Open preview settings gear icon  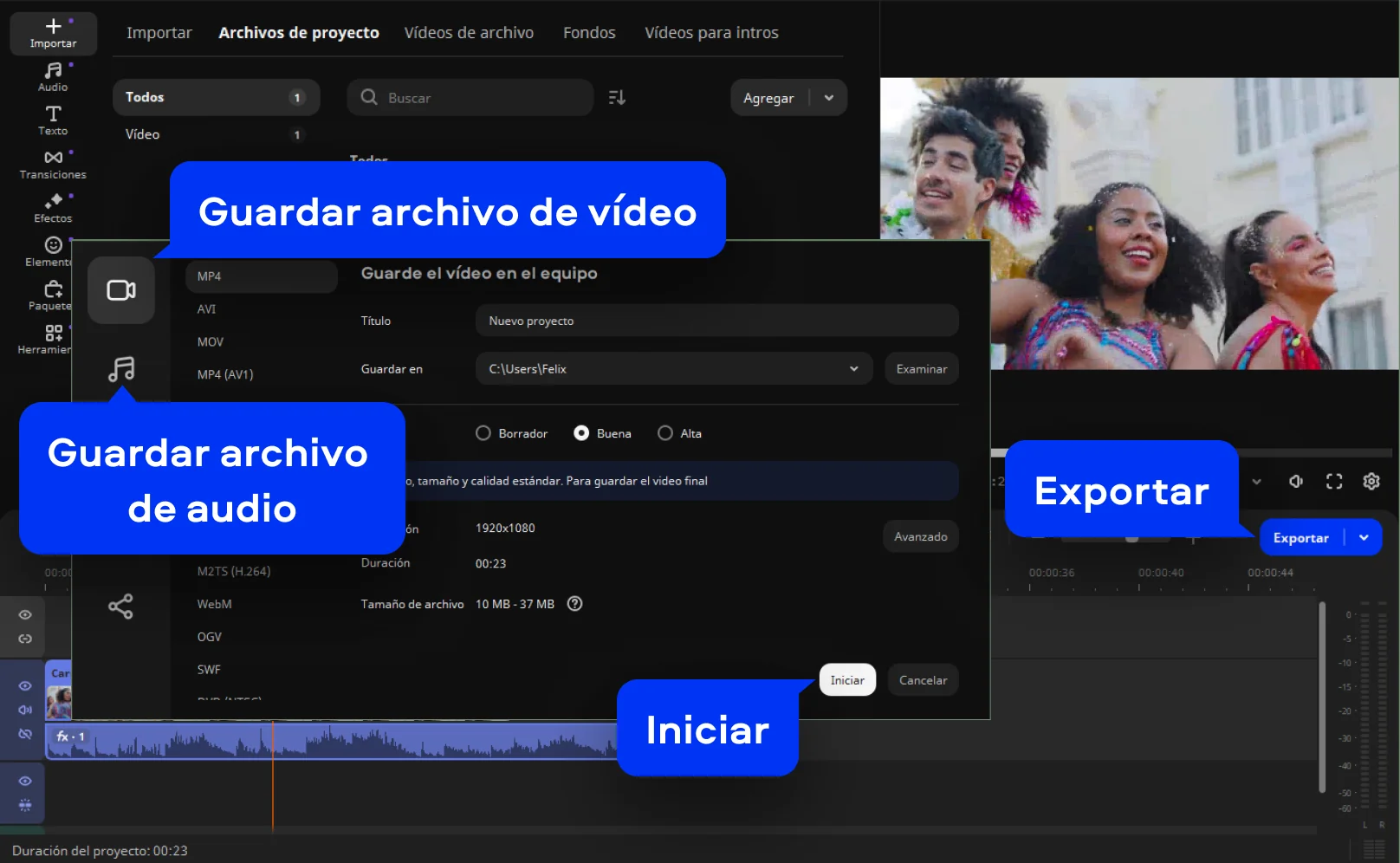[x=1371, y=481]
